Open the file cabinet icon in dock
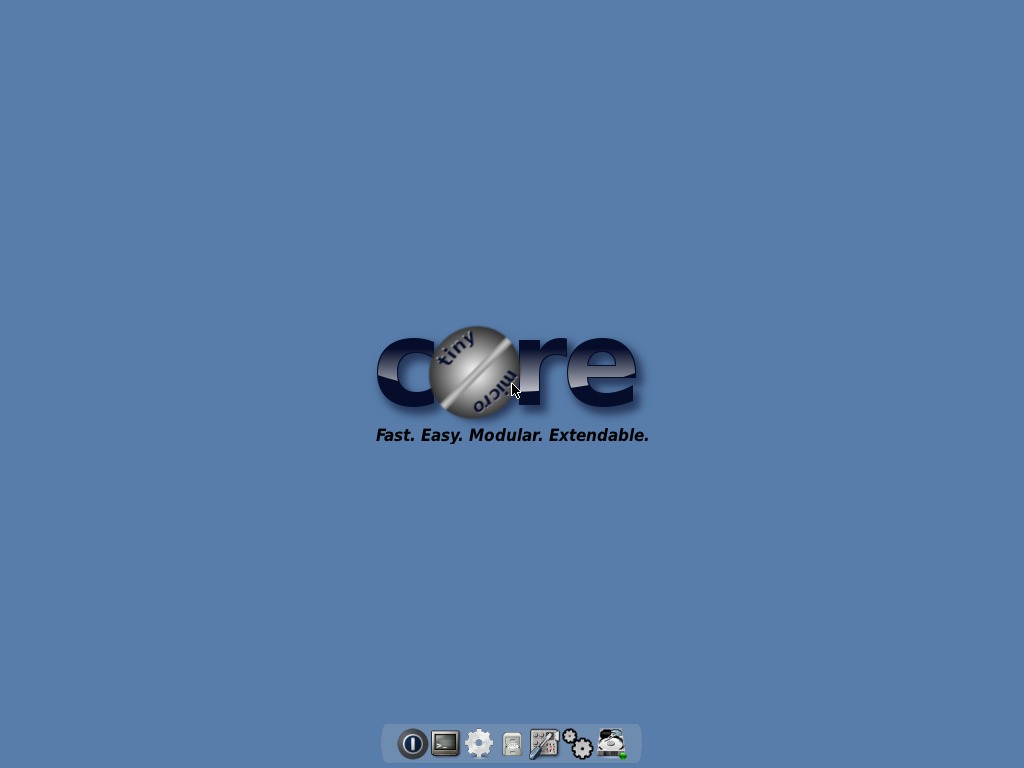The height and width of the screenshot is (768, 1024). (x=512, y=744)
